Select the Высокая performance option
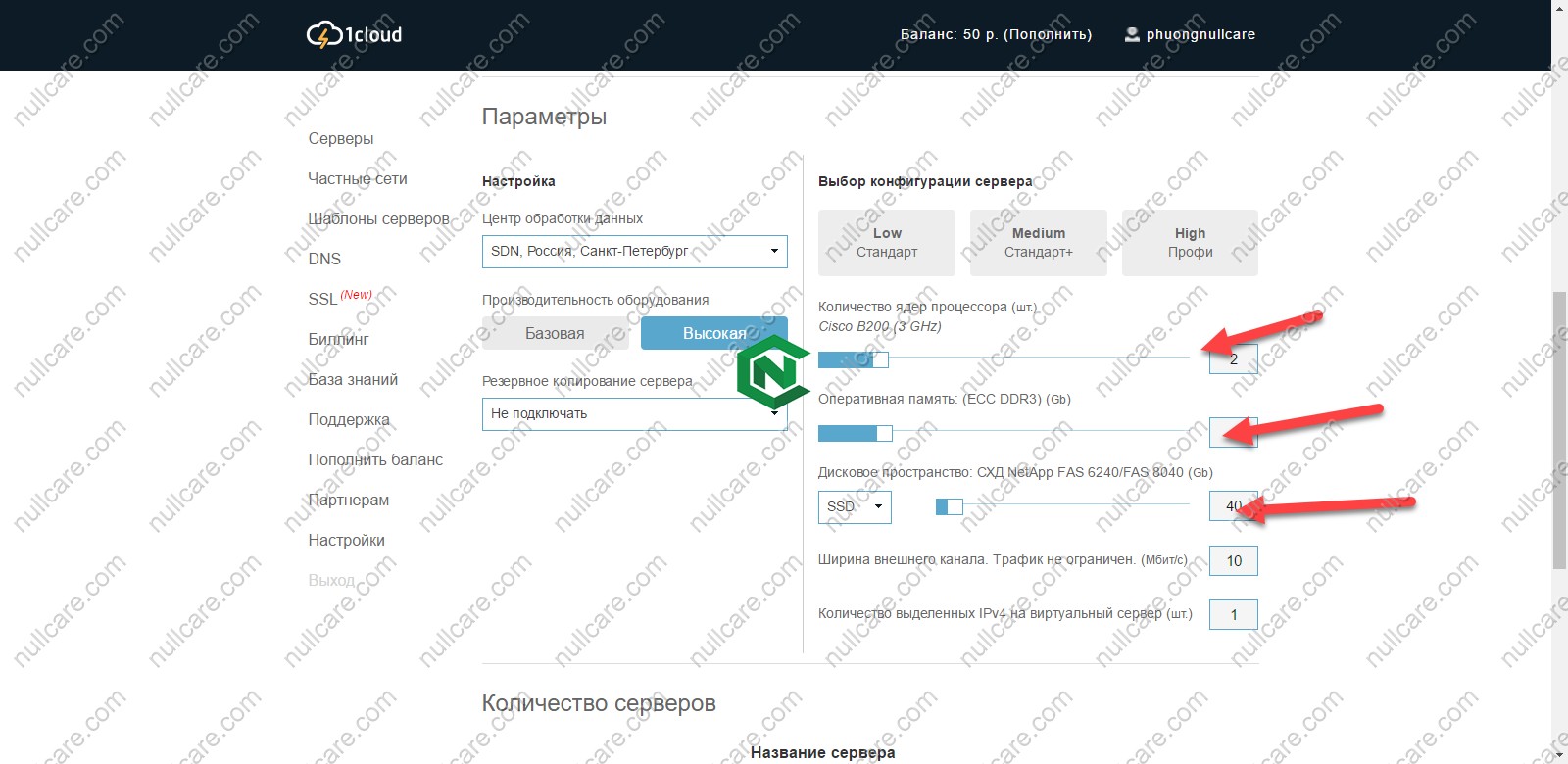 [x=713, y=334]
